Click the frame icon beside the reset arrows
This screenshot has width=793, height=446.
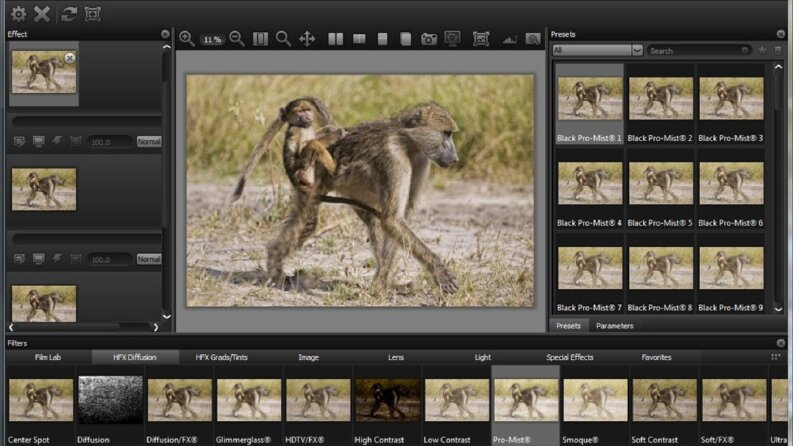point(93,14)
